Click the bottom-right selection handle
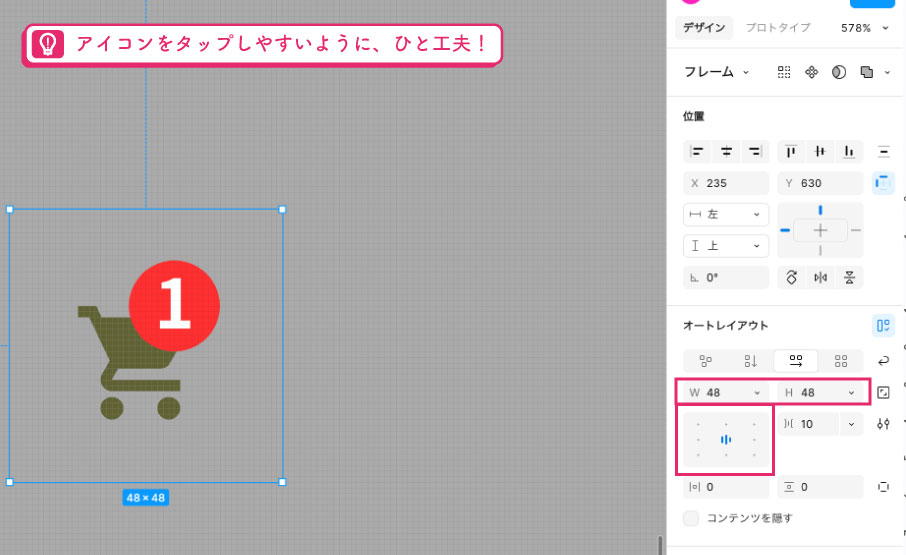The width and height of the screenshot is (906, 555). click(282, 482)
